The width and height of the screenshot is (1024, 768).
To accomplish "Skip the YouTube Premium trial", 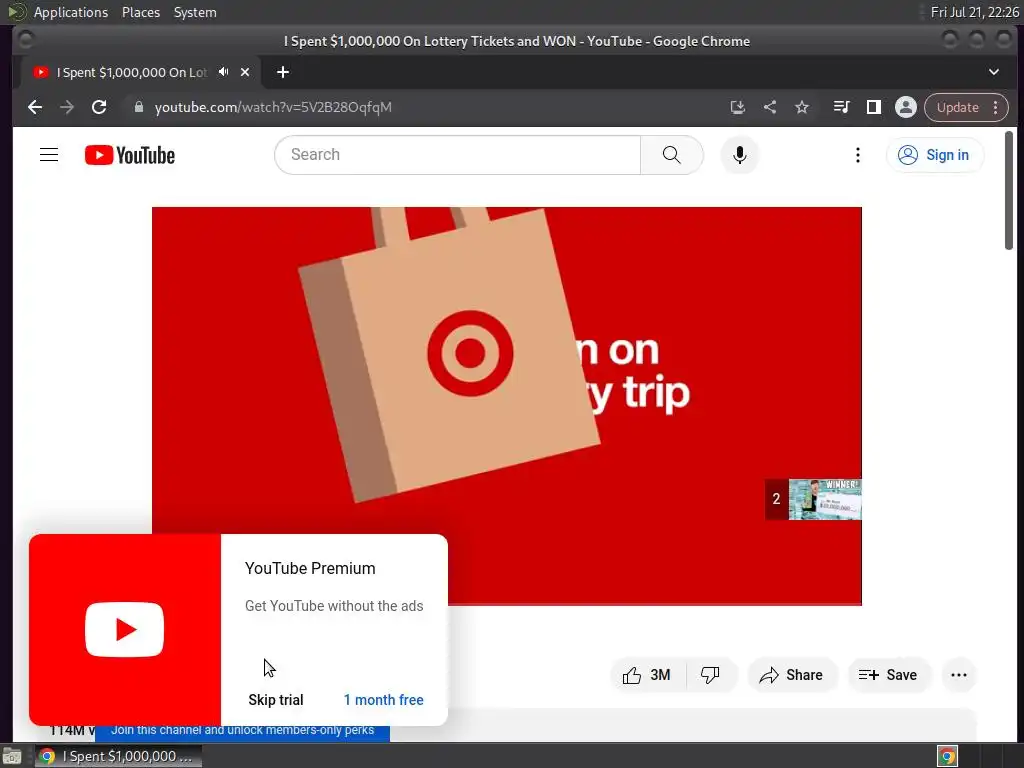I will (x=276, y=699).
